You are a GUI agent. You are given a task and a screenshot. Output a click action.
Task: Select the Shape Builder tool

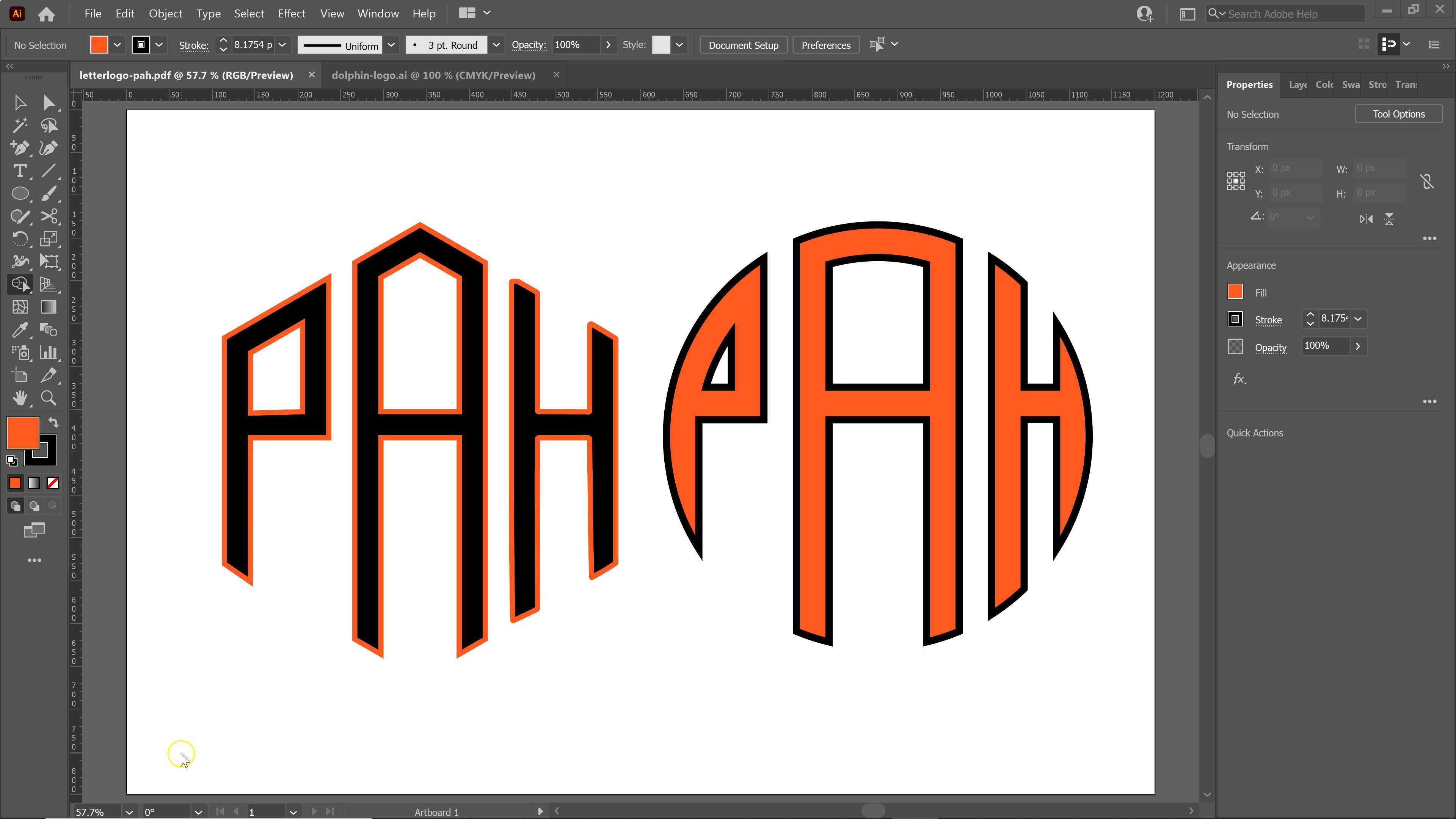20,284
